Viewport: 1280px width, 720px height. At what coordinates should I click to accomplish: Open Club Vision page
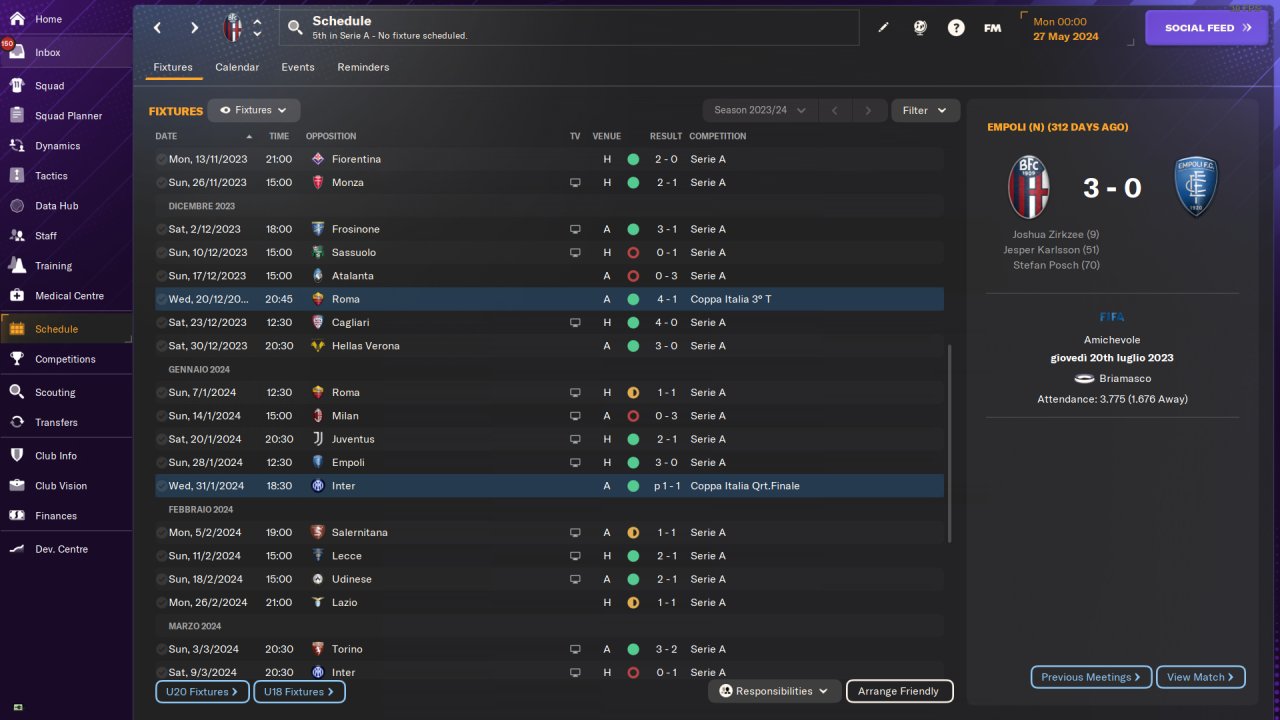pyautogui.click(x=66, y=486)
